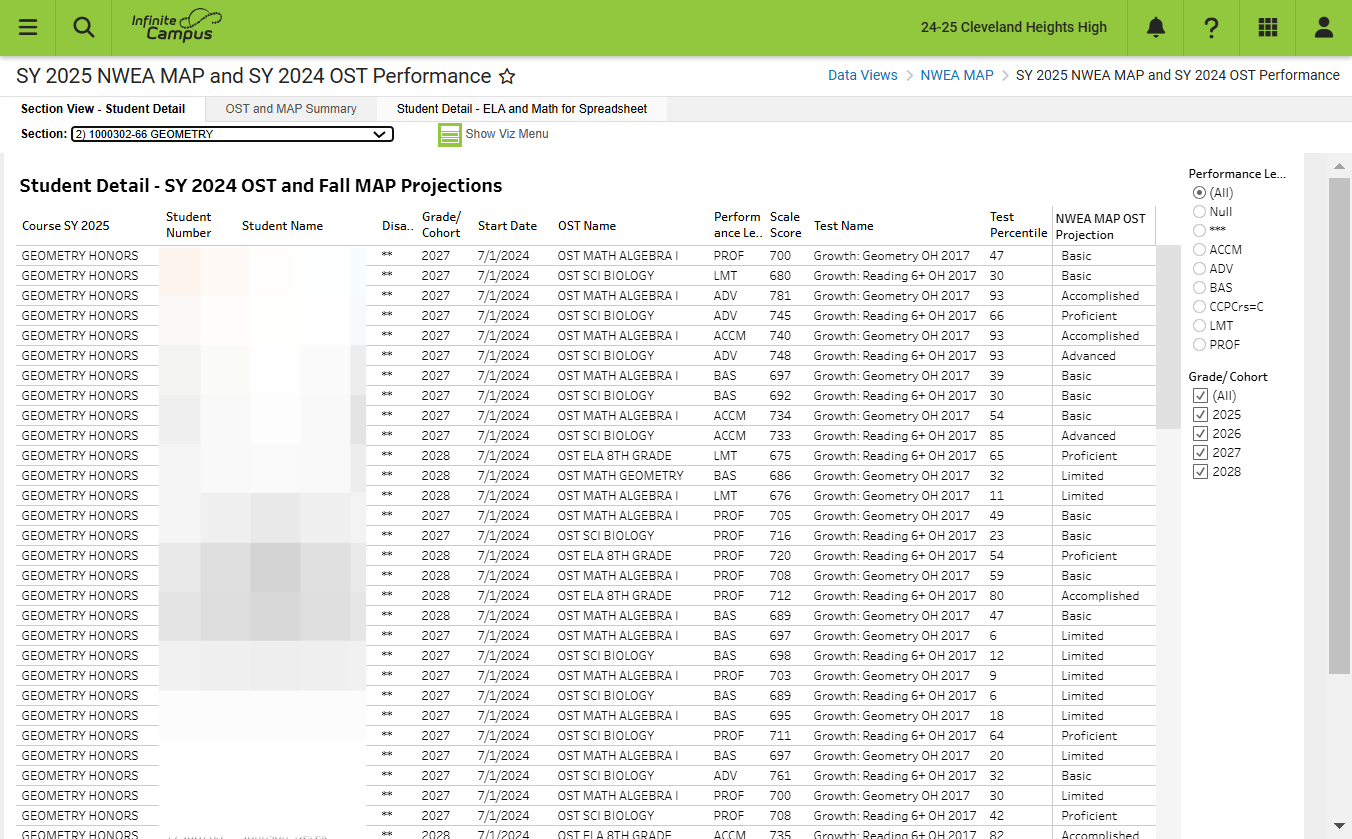Click the Test Percentile column header
Screen dimensions: 1352x839
click(1018, 225)
